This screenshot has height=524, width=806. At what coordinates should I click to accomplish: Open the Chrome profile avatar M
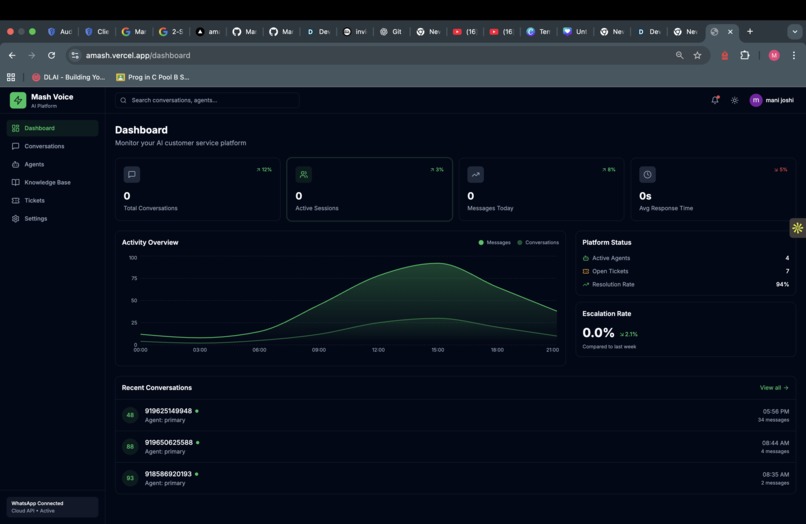774,55
